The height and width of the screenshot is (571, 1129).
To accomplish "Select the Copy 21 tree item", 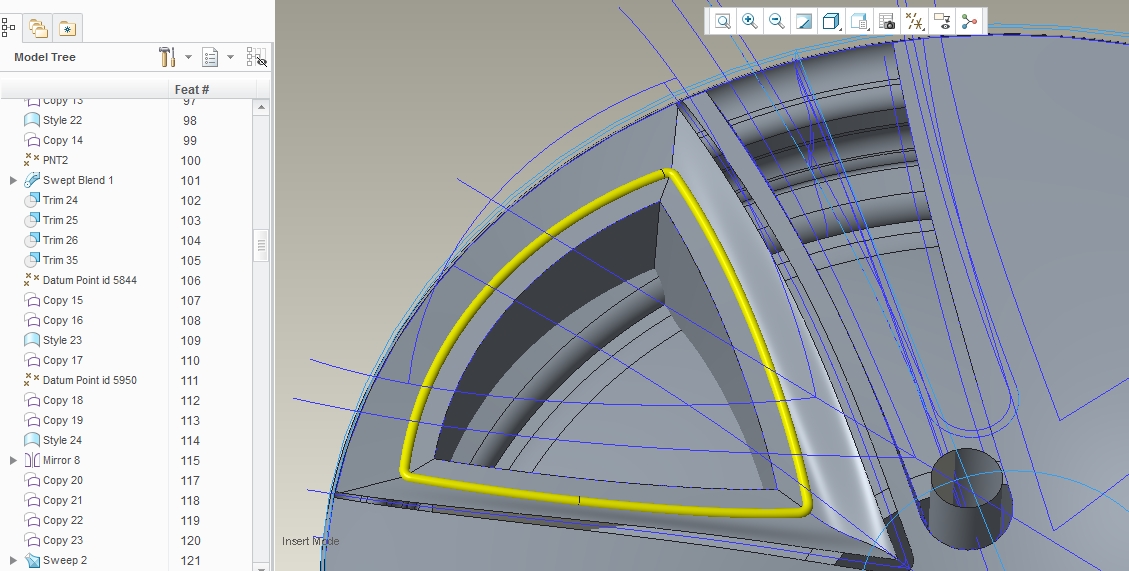I will coord(63,500).
